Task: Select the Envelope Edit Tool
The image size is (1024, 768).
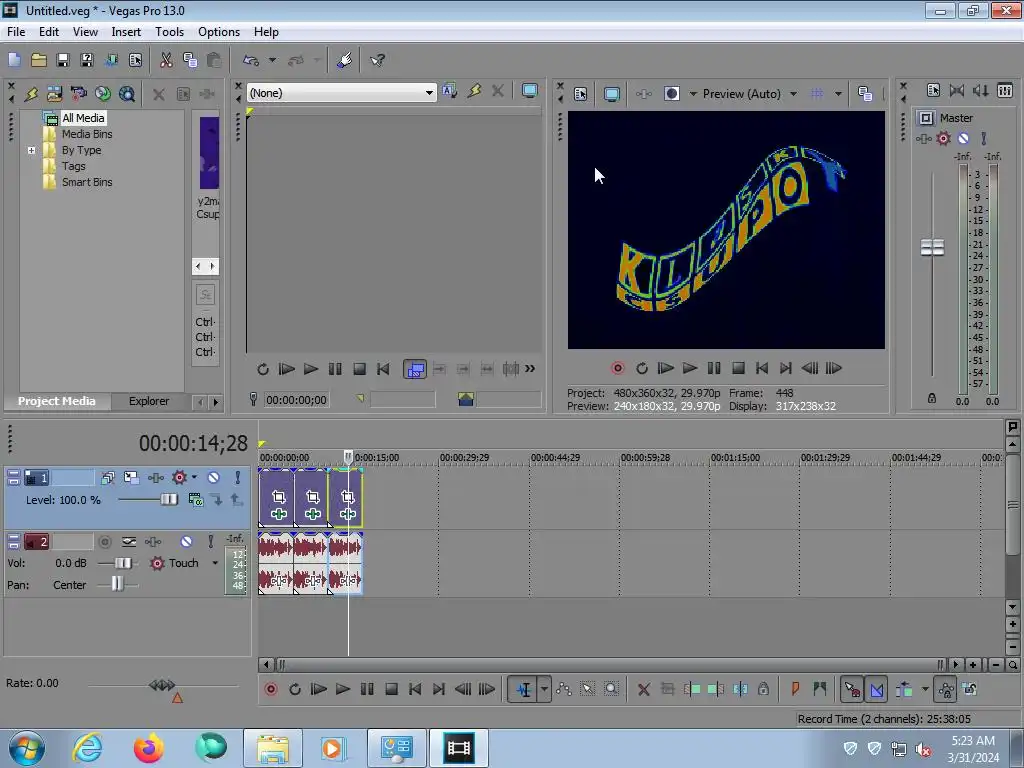Action: click(x=564, y=689)
